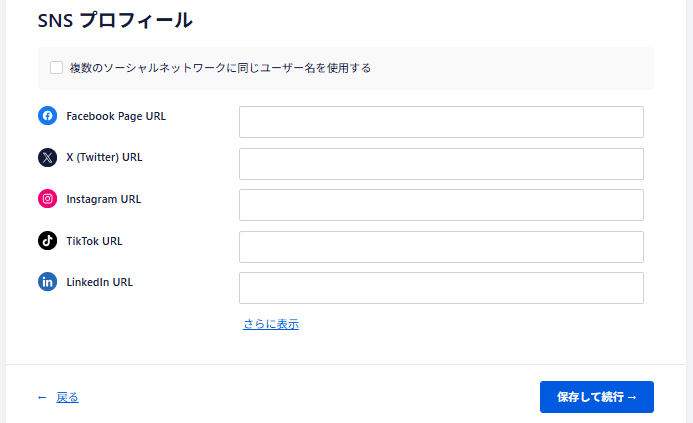
Task: Click the TikTok logo icon
Action: (x=47, y=241)
